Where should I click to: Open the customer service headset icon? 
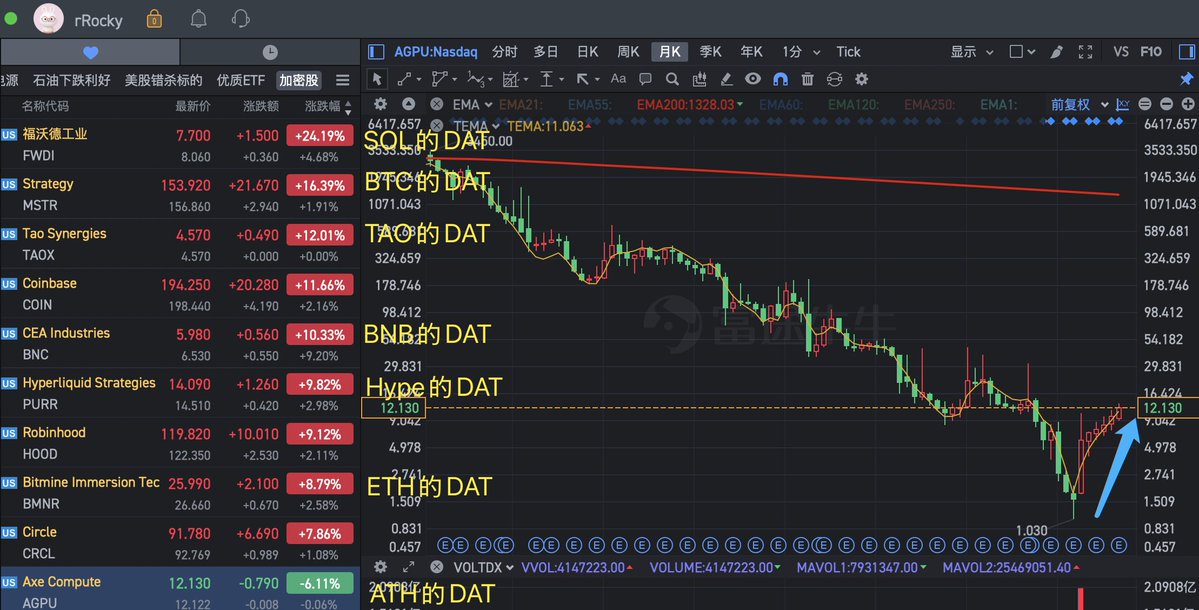tap(241, 18)
